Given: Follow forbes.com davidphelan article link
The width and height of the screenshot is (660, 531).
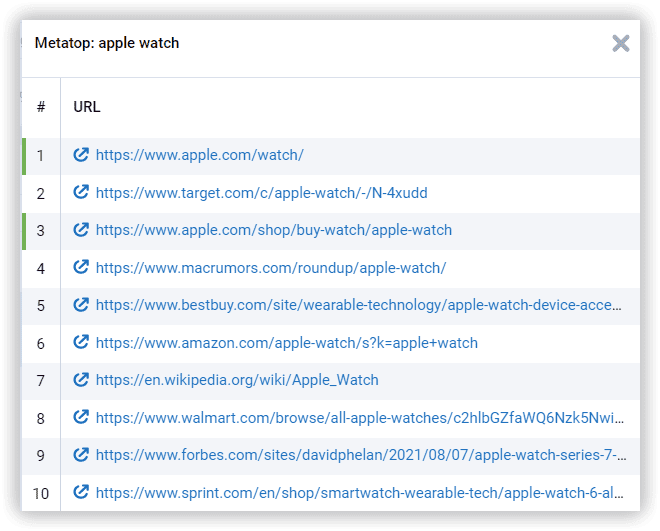Looking at the screenshot, I should point(361,455).
